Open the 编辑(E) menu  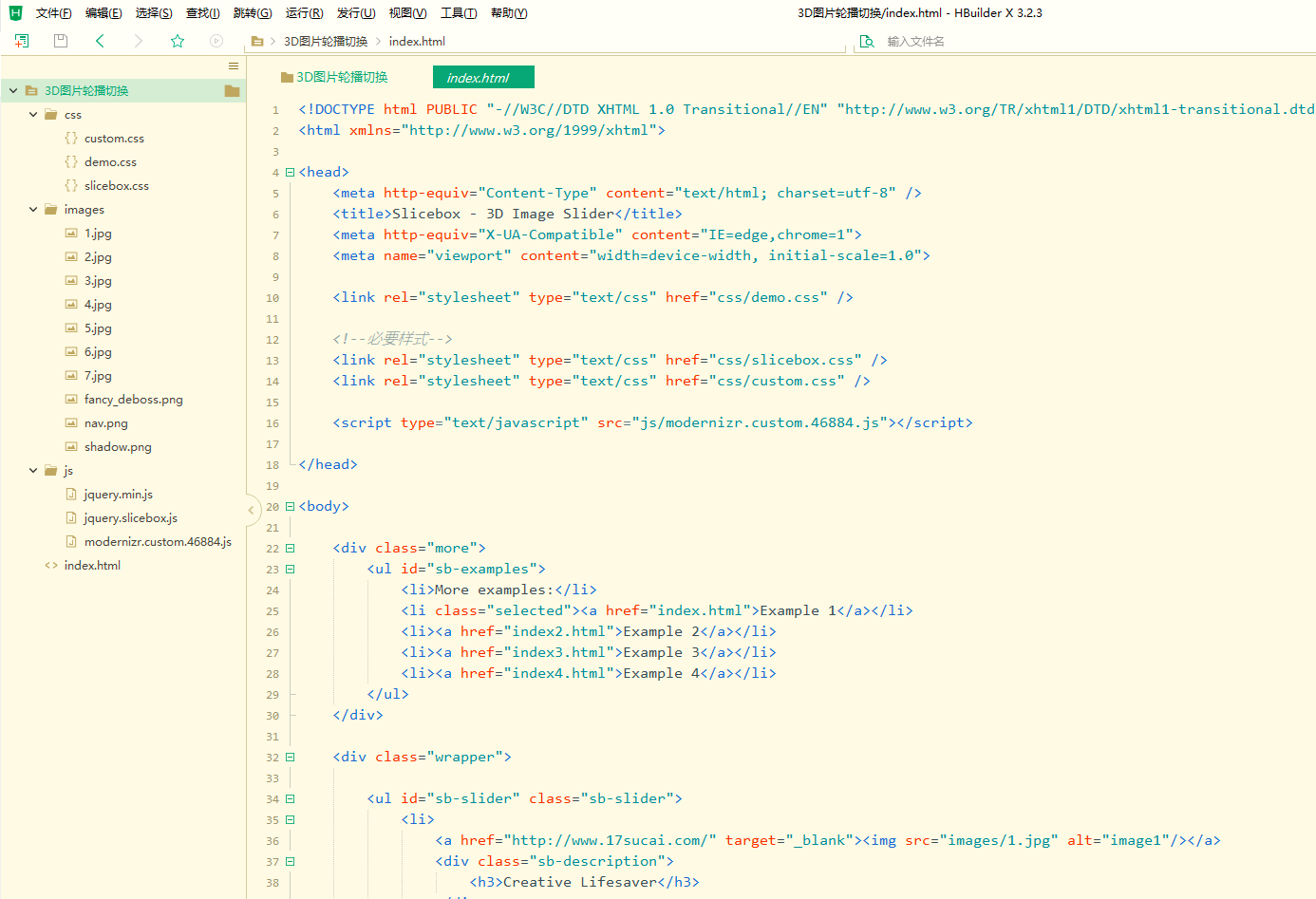click(x=103, y=13)
